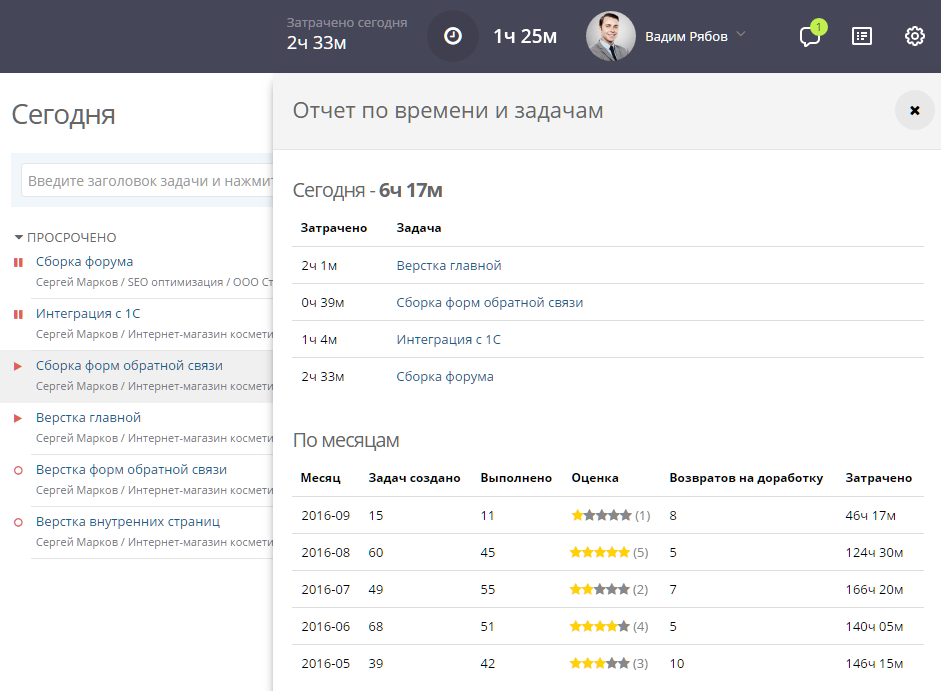
Task: Open settings gear icon
Action: pyautogui.click(x=914, y=36)
